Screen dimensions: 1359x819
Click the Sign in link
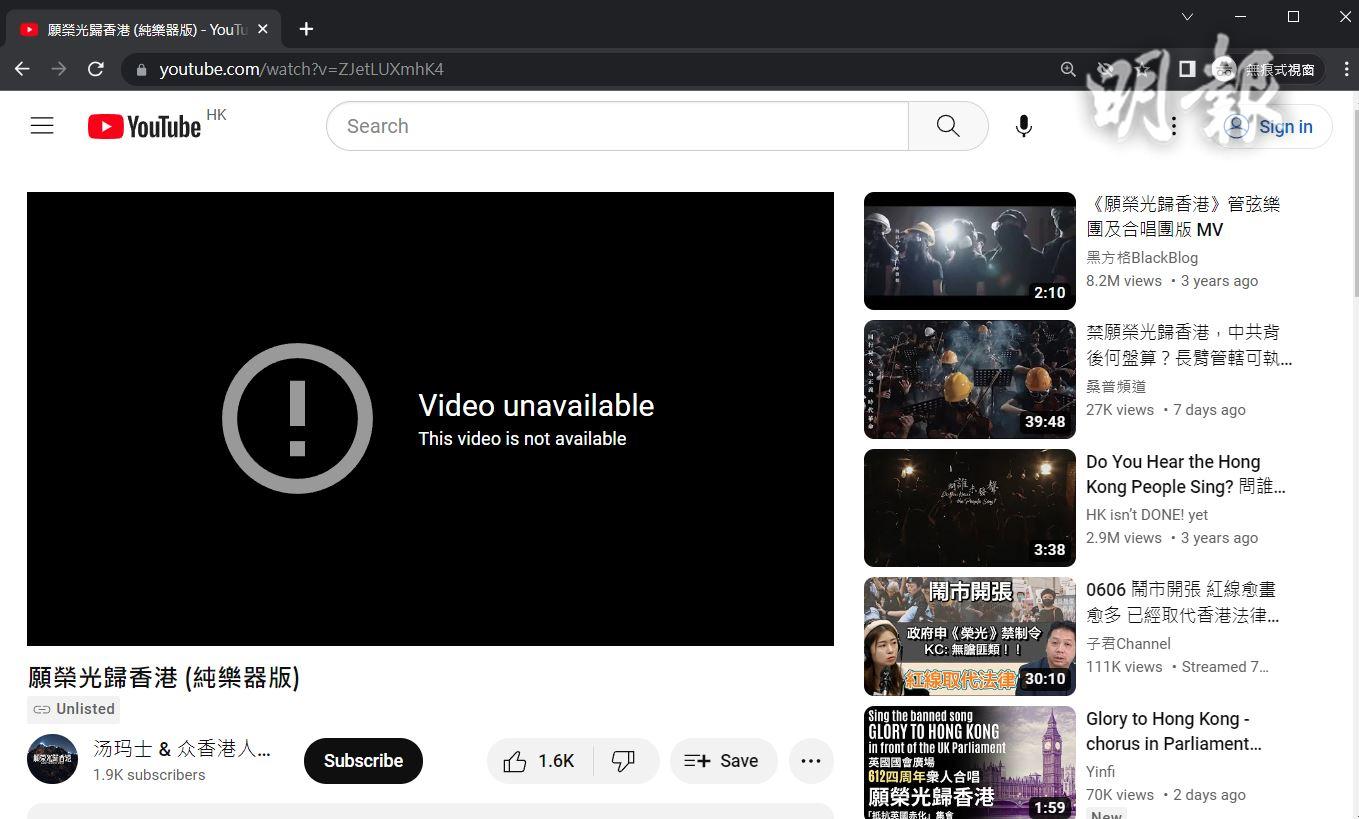1285,127
